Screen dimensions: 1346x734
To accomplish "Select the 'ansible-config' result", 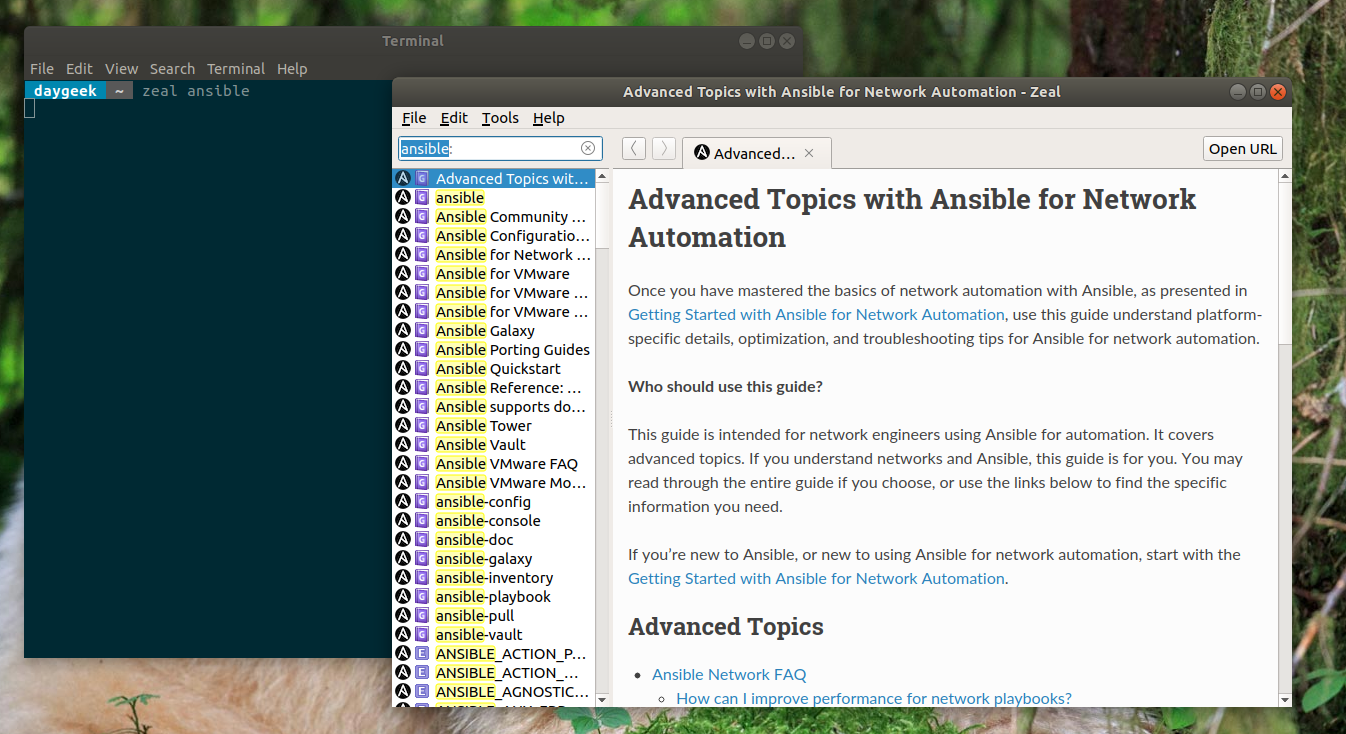I will coord(494,501).
